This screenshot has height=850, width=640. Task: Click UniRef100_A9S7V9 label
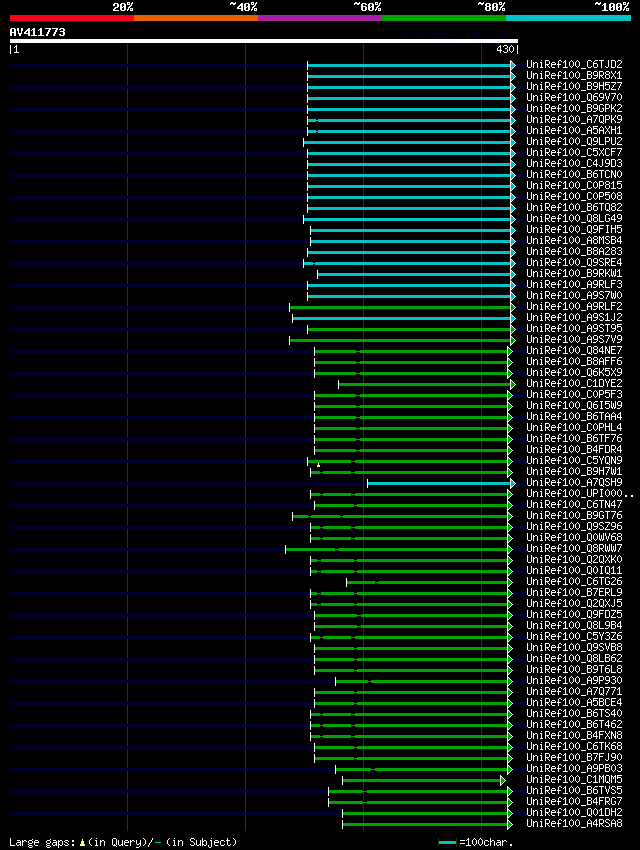[x=574, y=339]
